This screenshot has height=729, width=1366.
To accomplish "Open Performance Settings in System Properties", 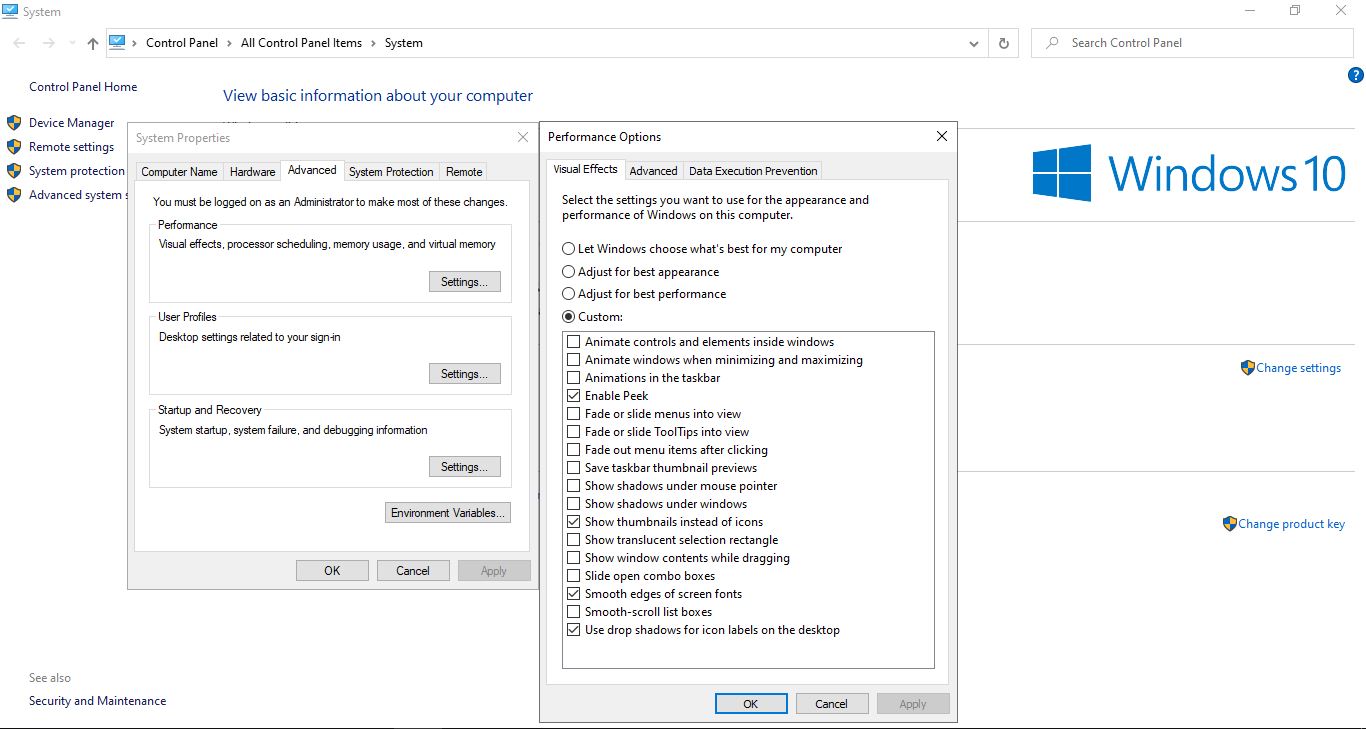I will [464, 282].
